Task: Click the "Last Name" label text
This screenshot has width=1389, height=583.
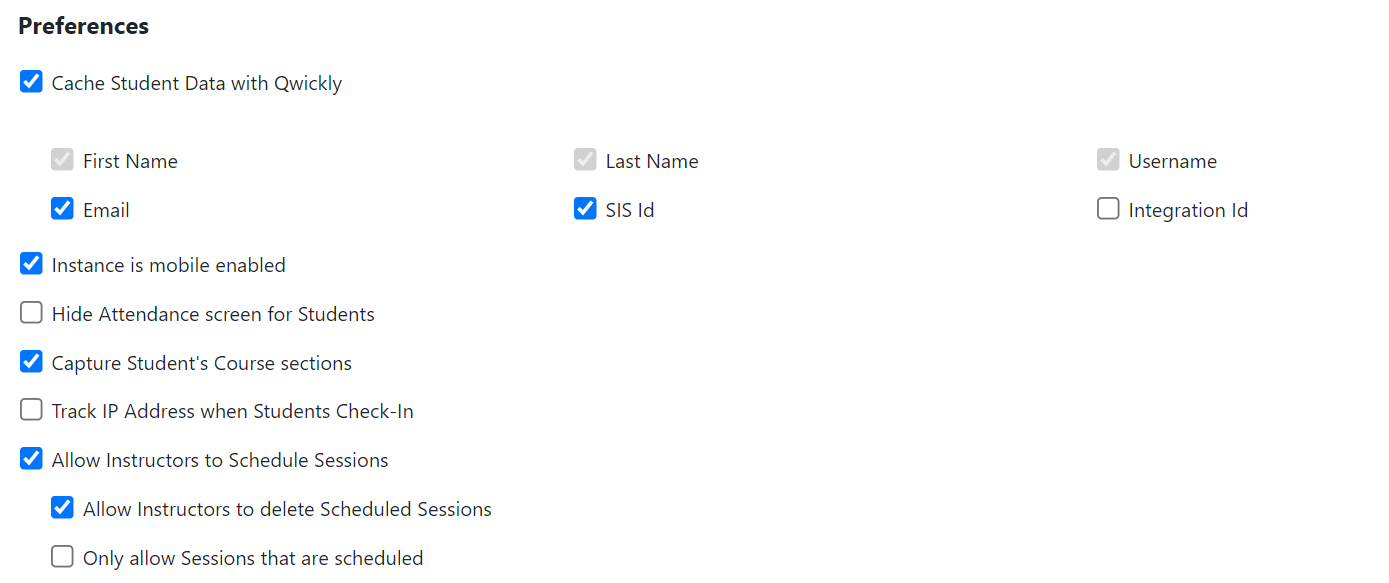Action: pyautogui.click(x=652, y=161)
